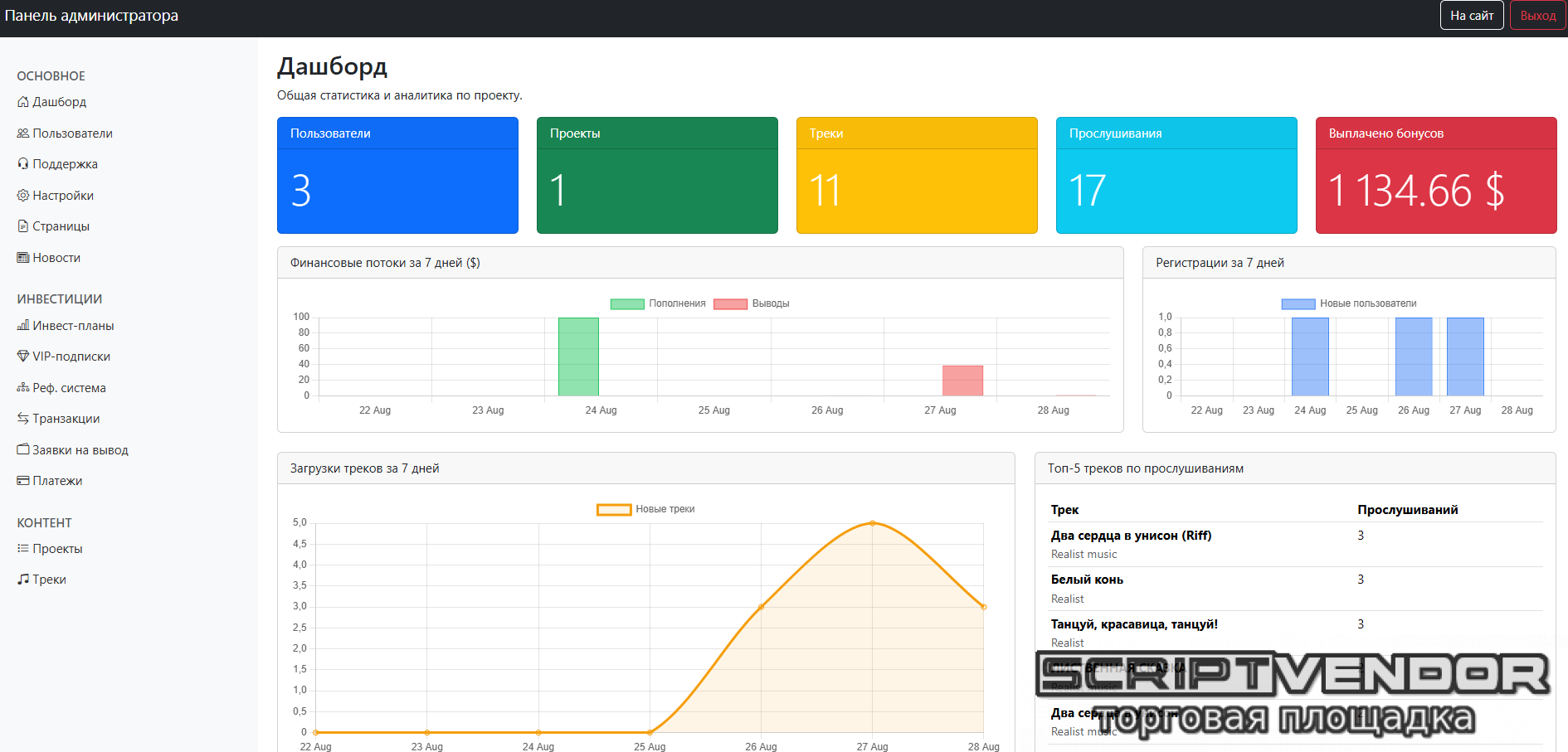Go to Платежи section

pyautogui.click(x=57, y=481)
